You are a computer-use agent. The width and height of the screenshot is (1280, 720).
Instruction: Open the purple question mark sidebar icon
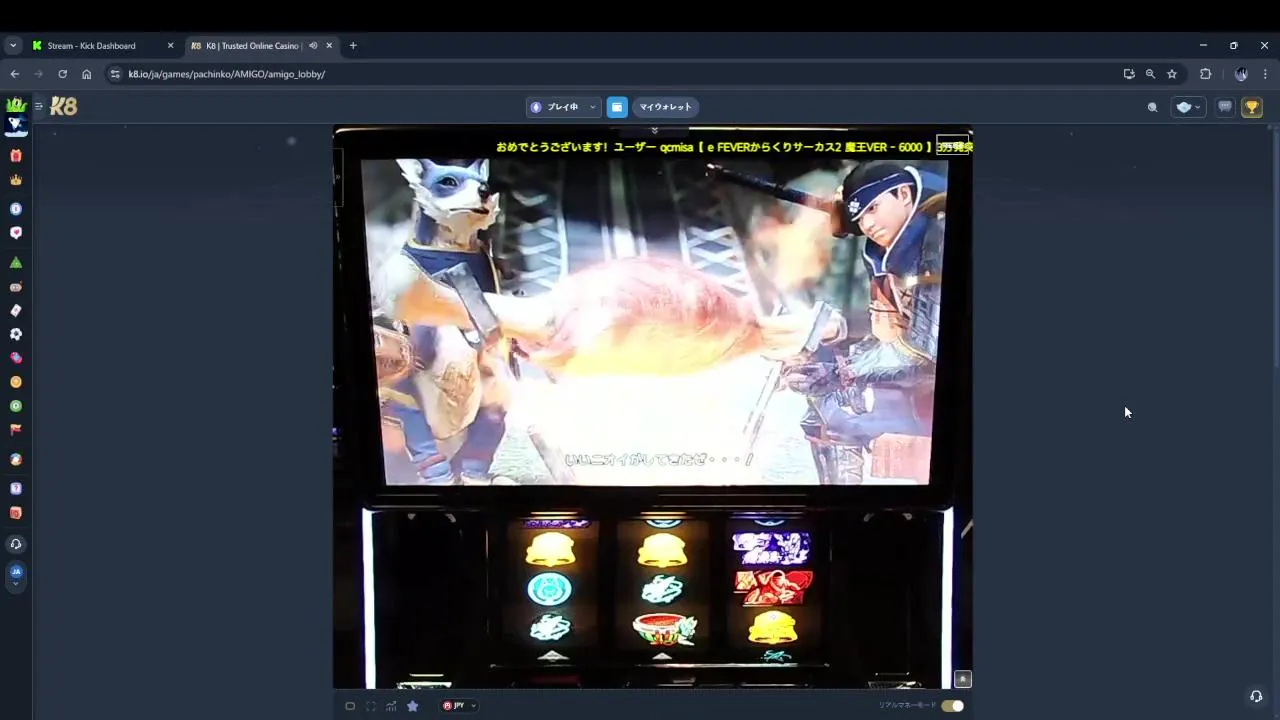pos(16,489)
